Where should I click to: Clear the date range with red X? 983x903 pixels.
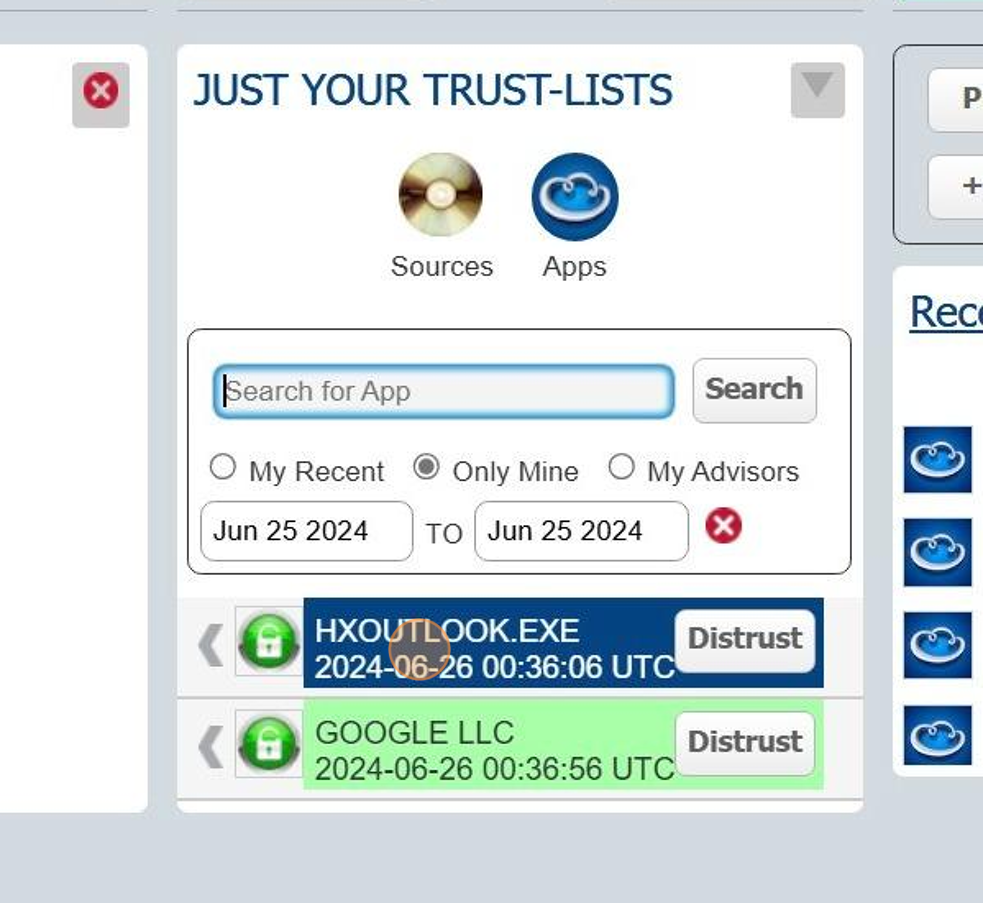723,526
